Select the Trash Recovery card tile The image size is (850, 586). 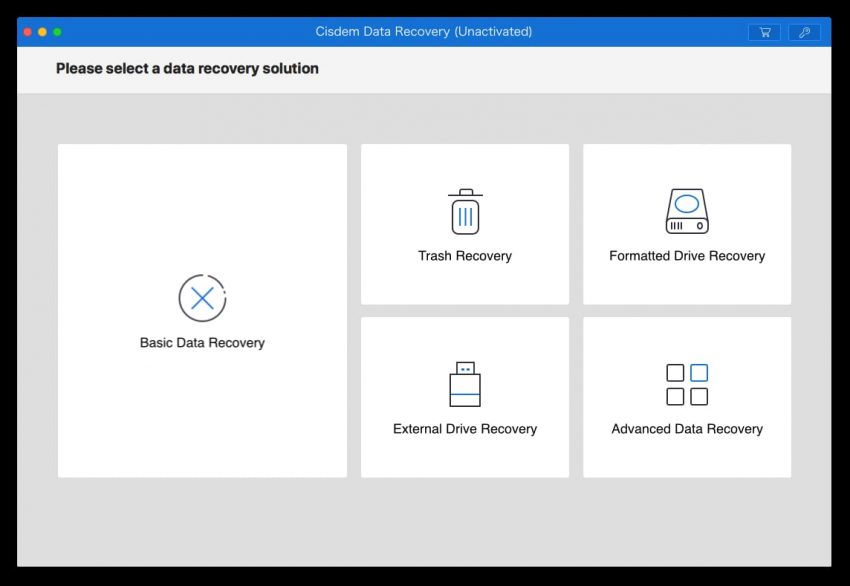click(x=465, y=224)
